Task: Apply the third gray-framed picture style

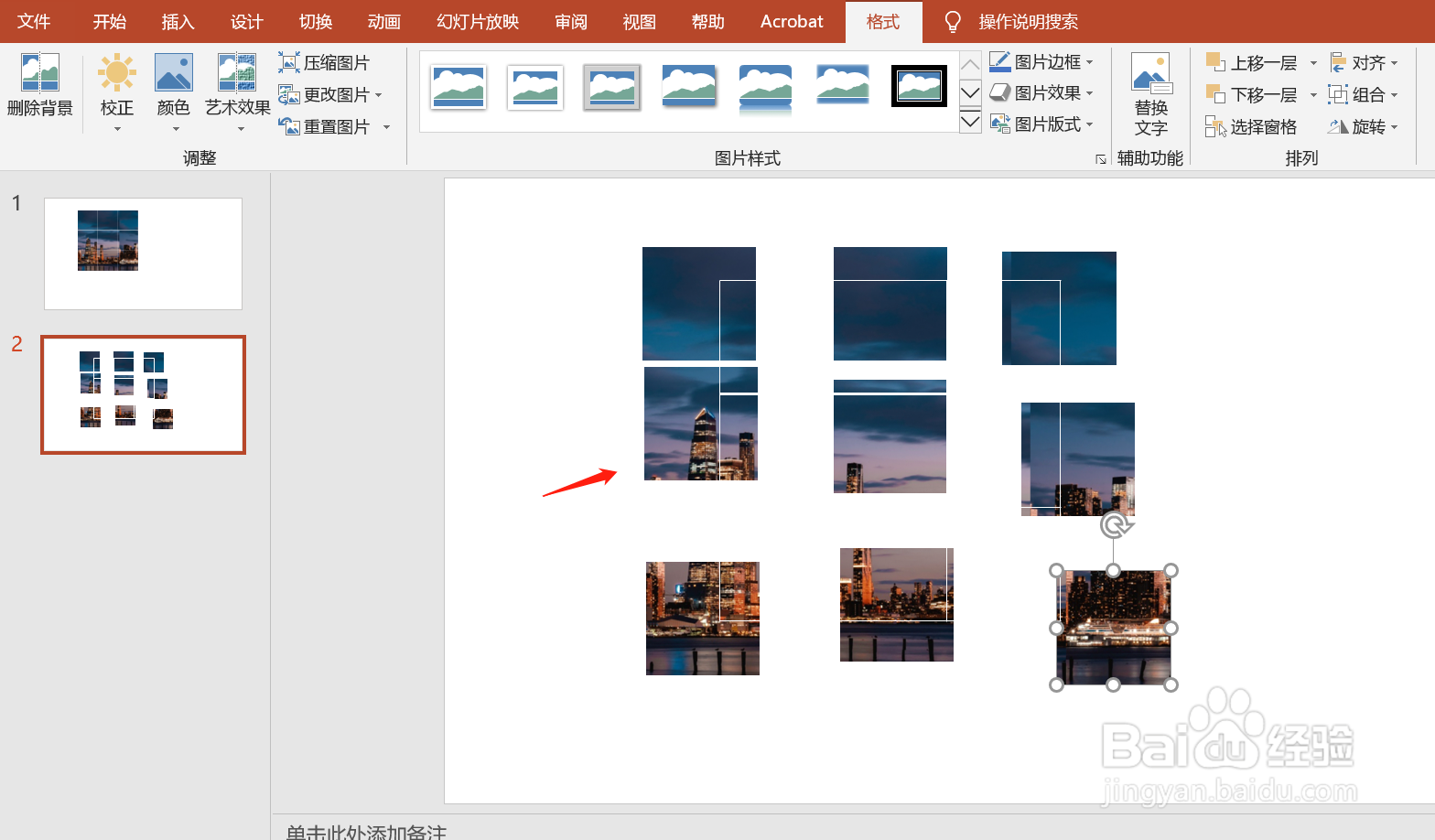Action: [612, 88]
